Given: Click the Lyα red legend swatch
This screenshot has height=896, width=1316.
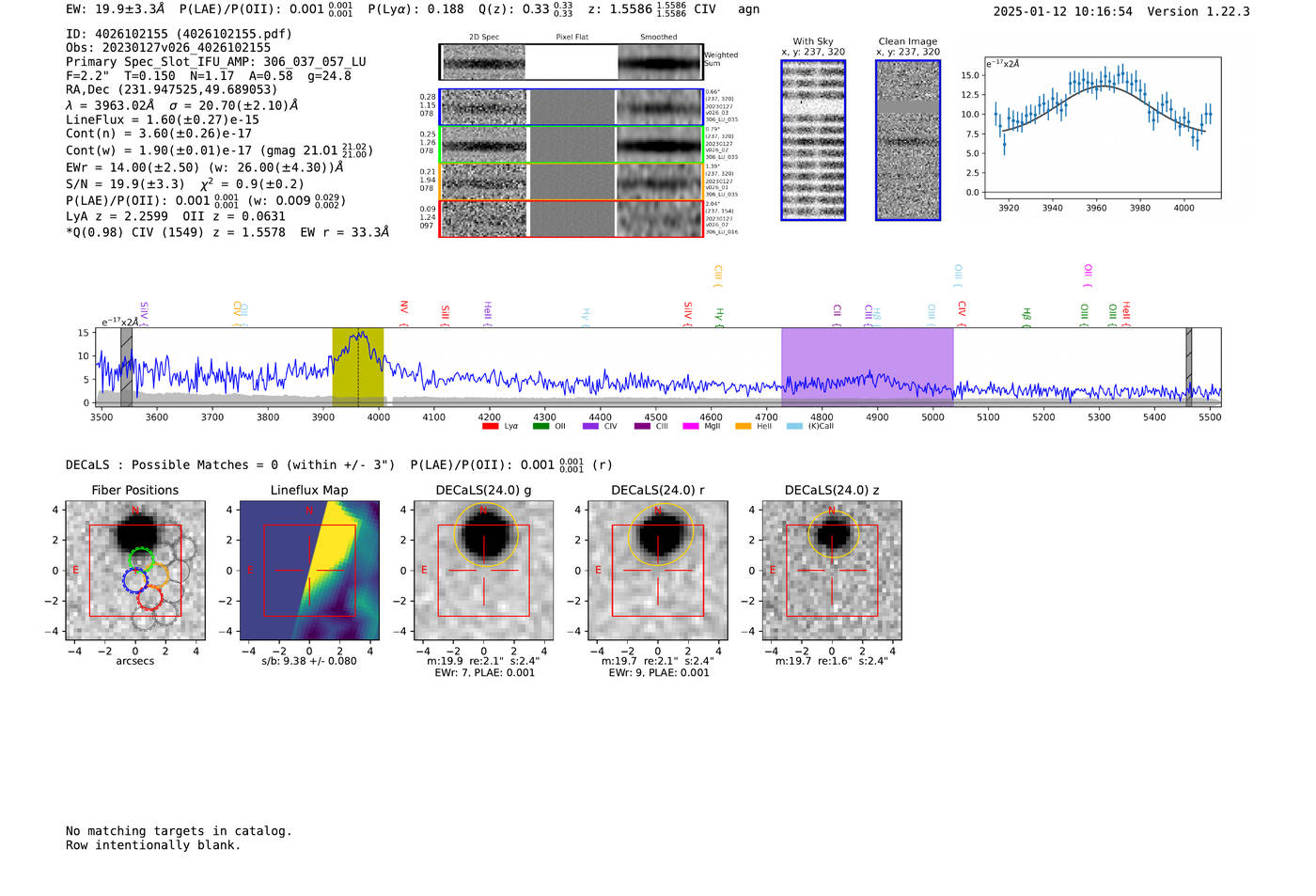Looking at the screenshot, I should point(490,426).
